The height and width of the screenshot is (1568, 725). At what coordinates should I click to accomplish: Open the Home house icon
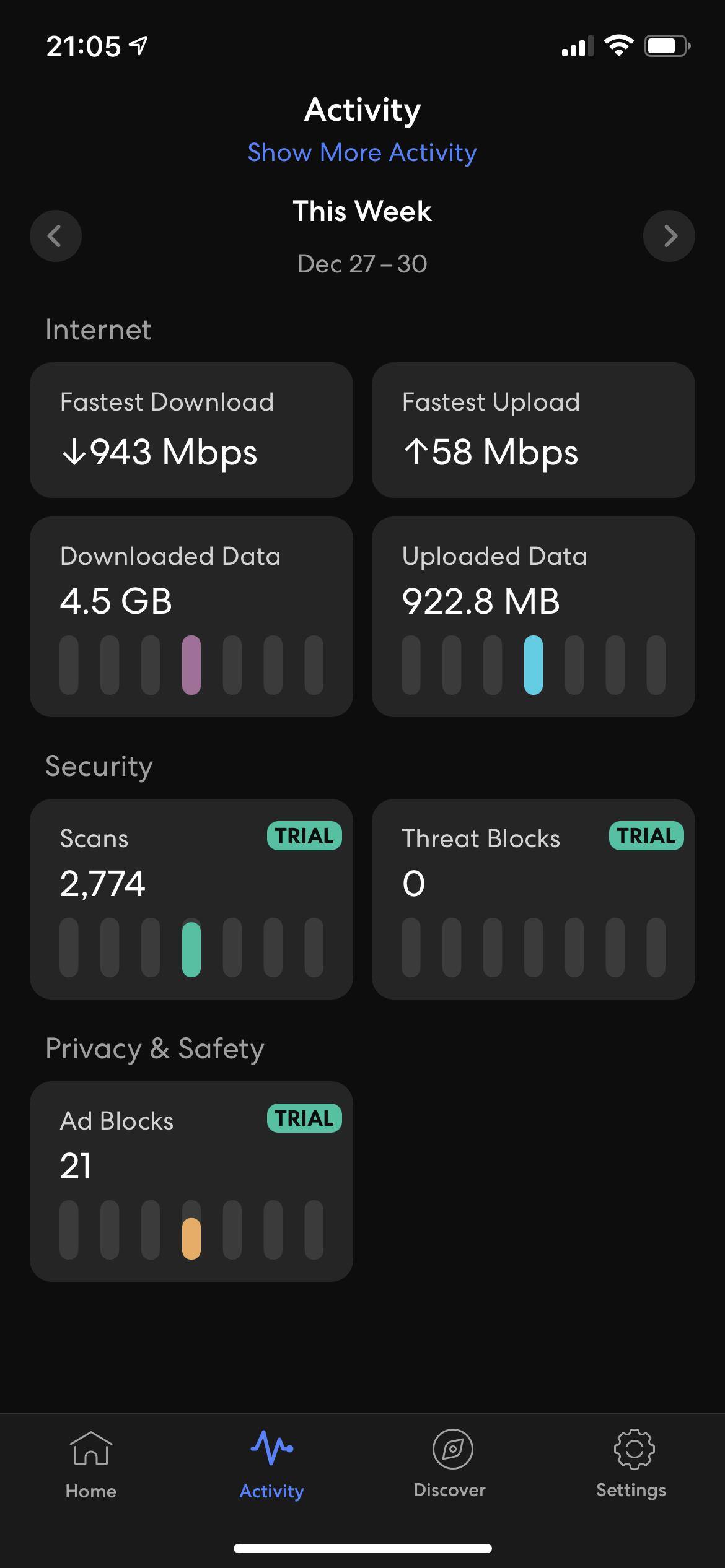pyautogui.click(x=90, y=1450)
